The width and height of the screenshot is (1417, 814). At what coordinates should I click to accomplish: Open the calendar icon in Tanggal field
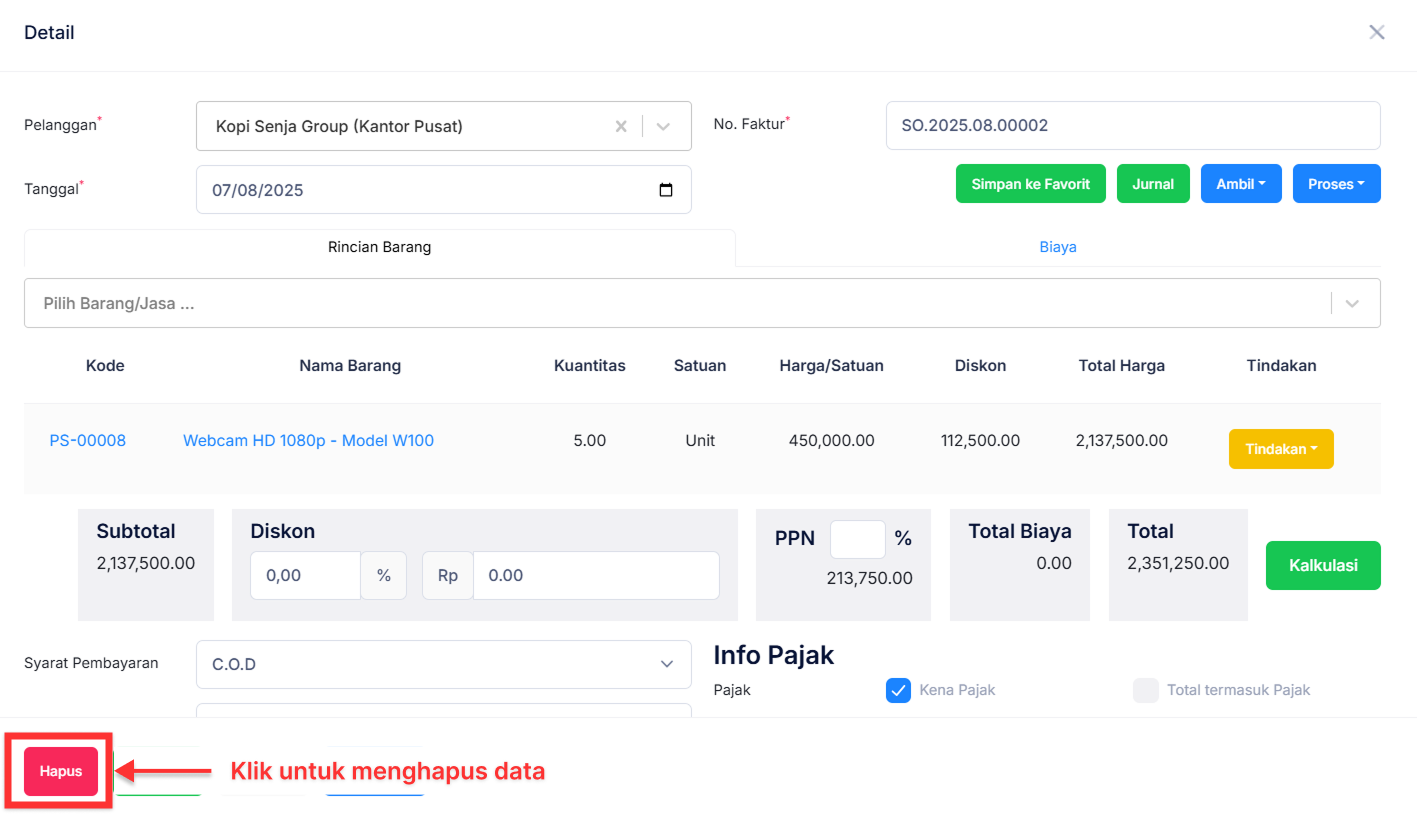coord(666,189)
